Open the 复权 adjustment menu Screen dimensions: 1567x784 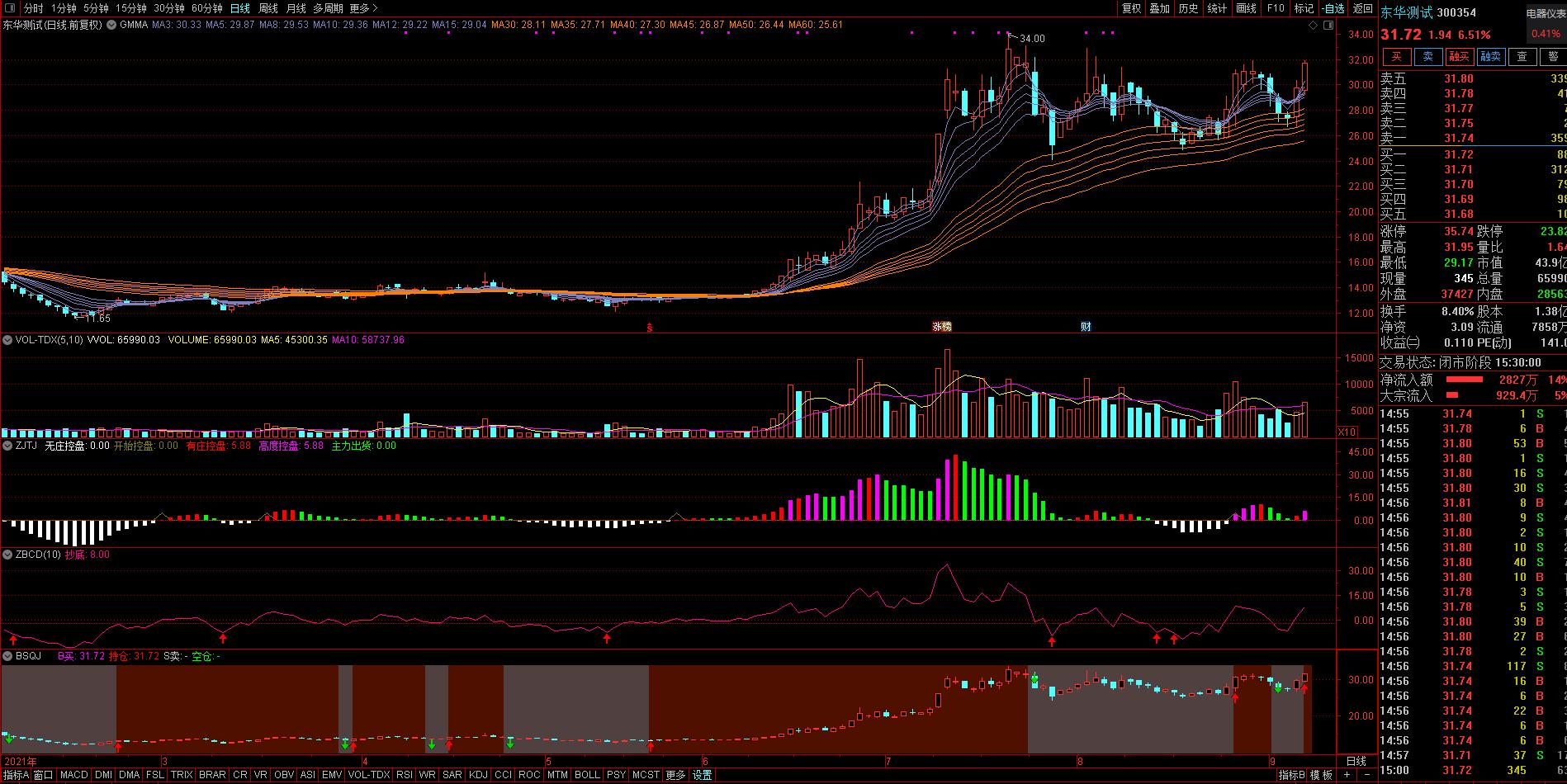tap(1131, 8)
